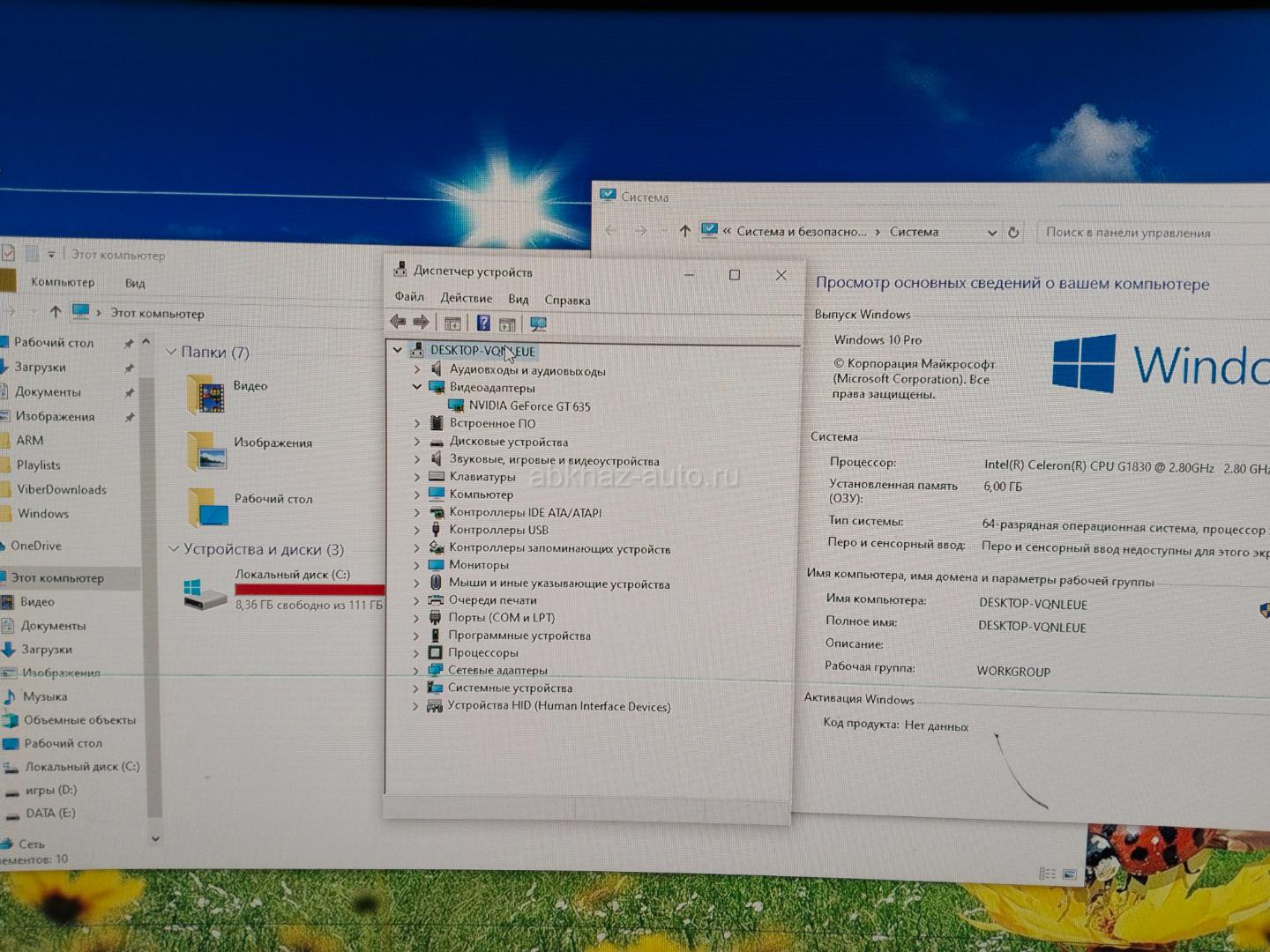Open the Действие menu in Device Manager
The image size is (1270, 952).
466,299
